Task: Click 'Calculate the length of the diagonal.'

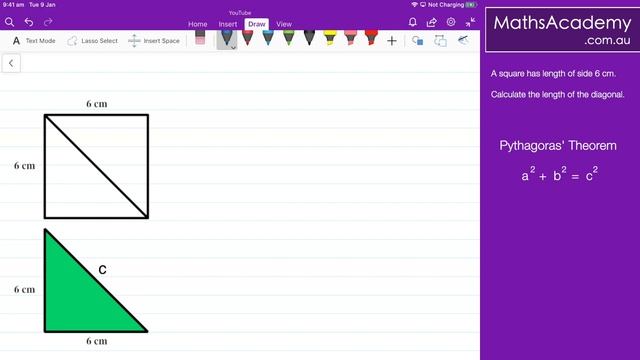Action: click(558, 94)
